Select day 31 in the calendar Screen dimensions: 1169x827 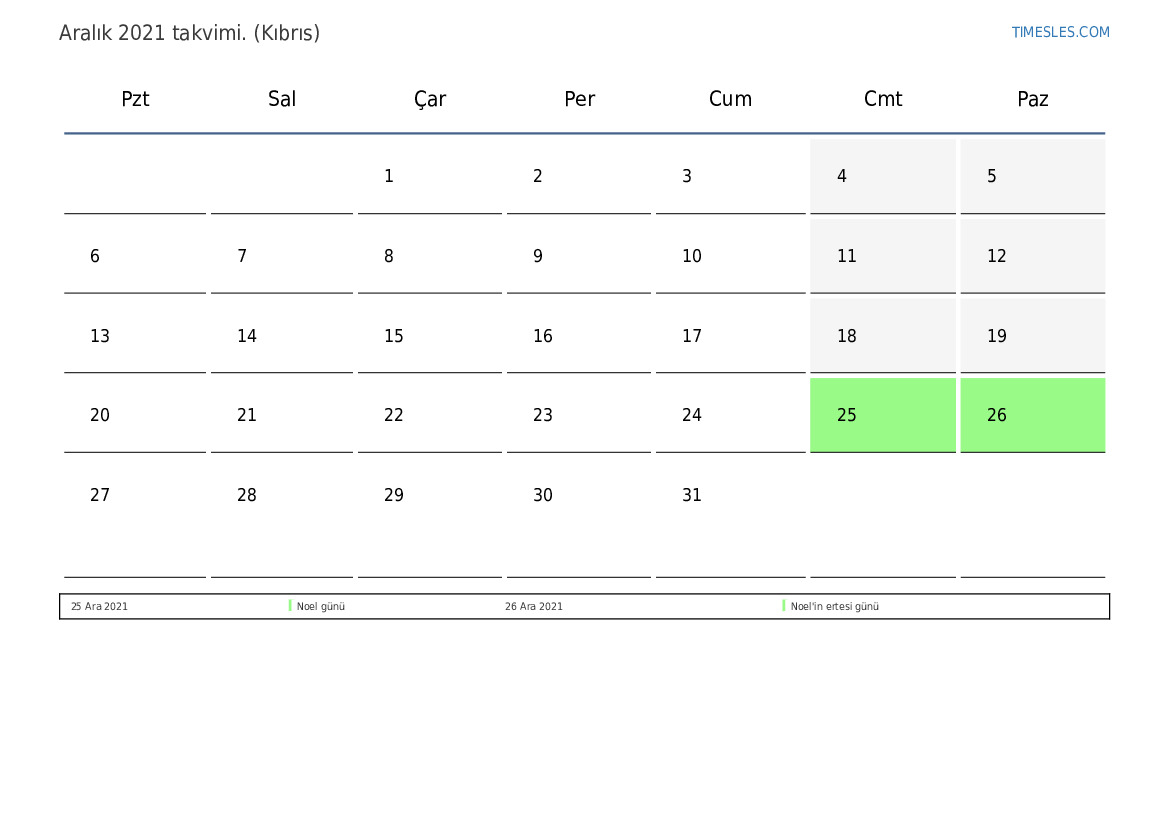pyautogui.click(x=692, y=495)
